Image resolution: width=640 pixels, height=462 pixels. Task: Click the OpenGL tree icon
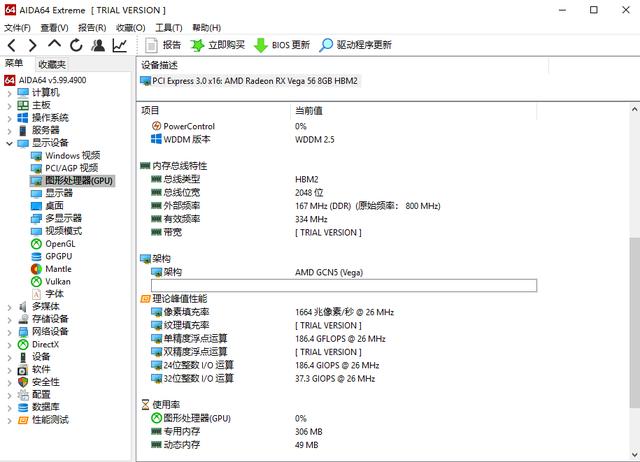[x=36, y=244]
